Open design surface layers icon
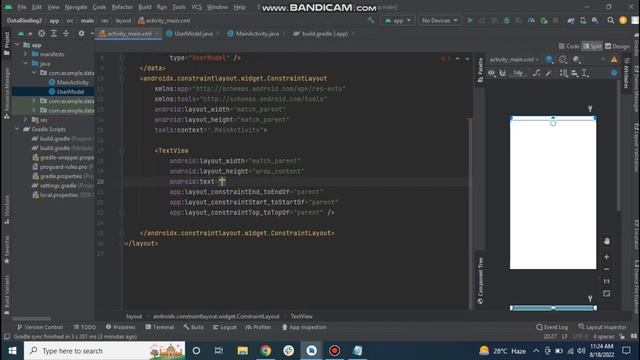This screenshot has height=360, width=640. pyautogui.click(x=549, y=60)
